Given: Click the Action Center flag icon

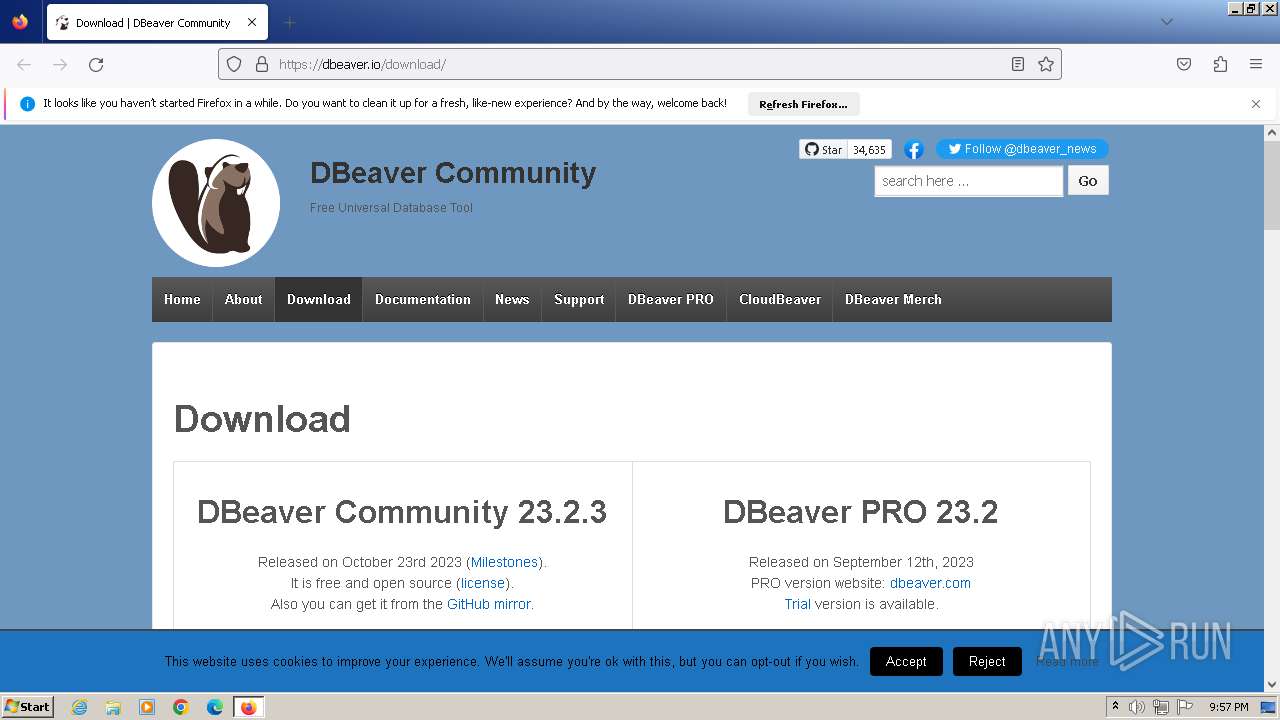Looking at the screenshot, I should 1185,707.
